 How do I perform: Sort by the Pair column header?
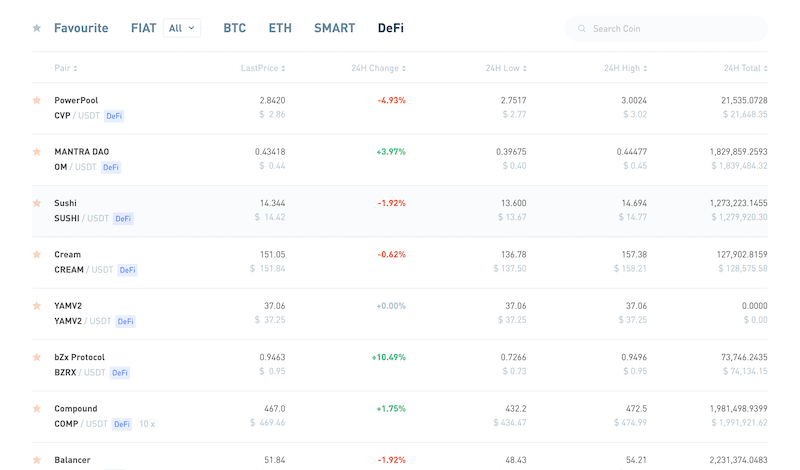(66, 68)
